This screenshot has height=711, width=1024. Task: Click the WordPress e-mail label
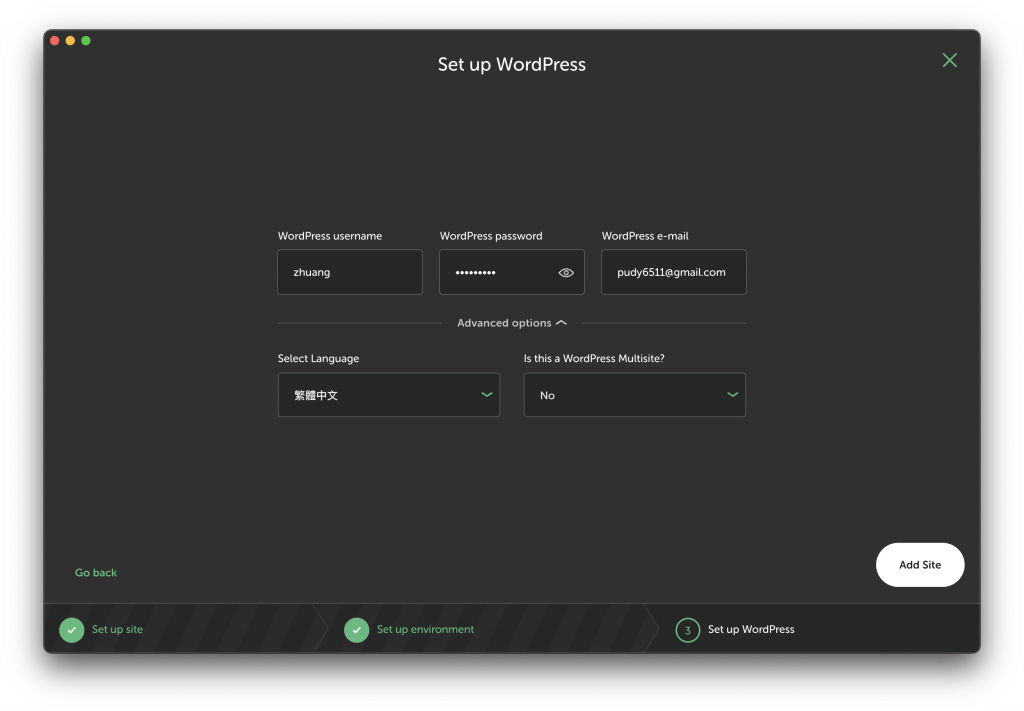click(645, 236)
